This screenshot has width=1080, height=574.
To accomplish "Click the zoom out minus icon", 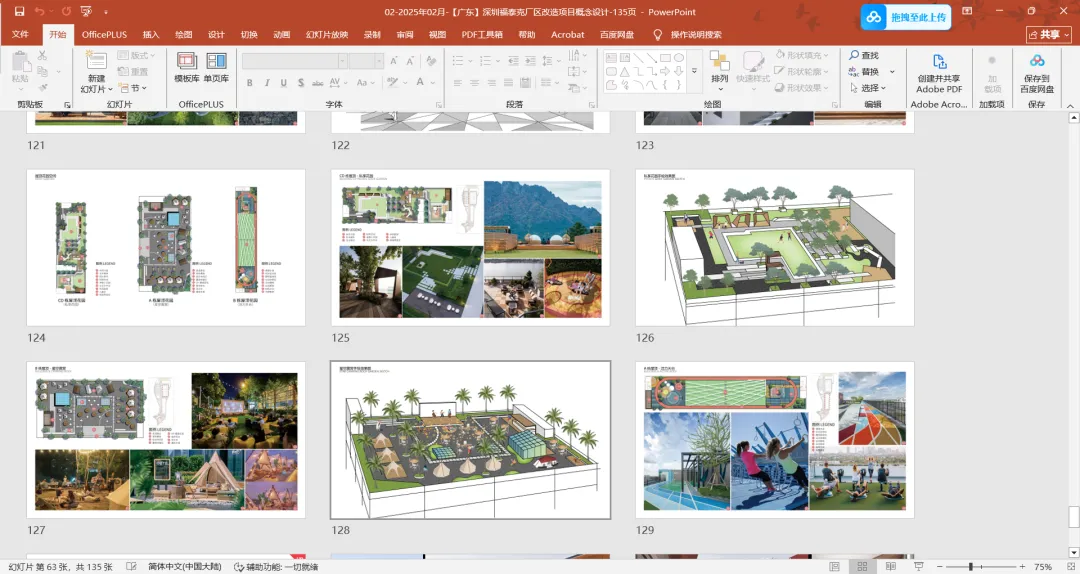I will [x=939, y=566].
